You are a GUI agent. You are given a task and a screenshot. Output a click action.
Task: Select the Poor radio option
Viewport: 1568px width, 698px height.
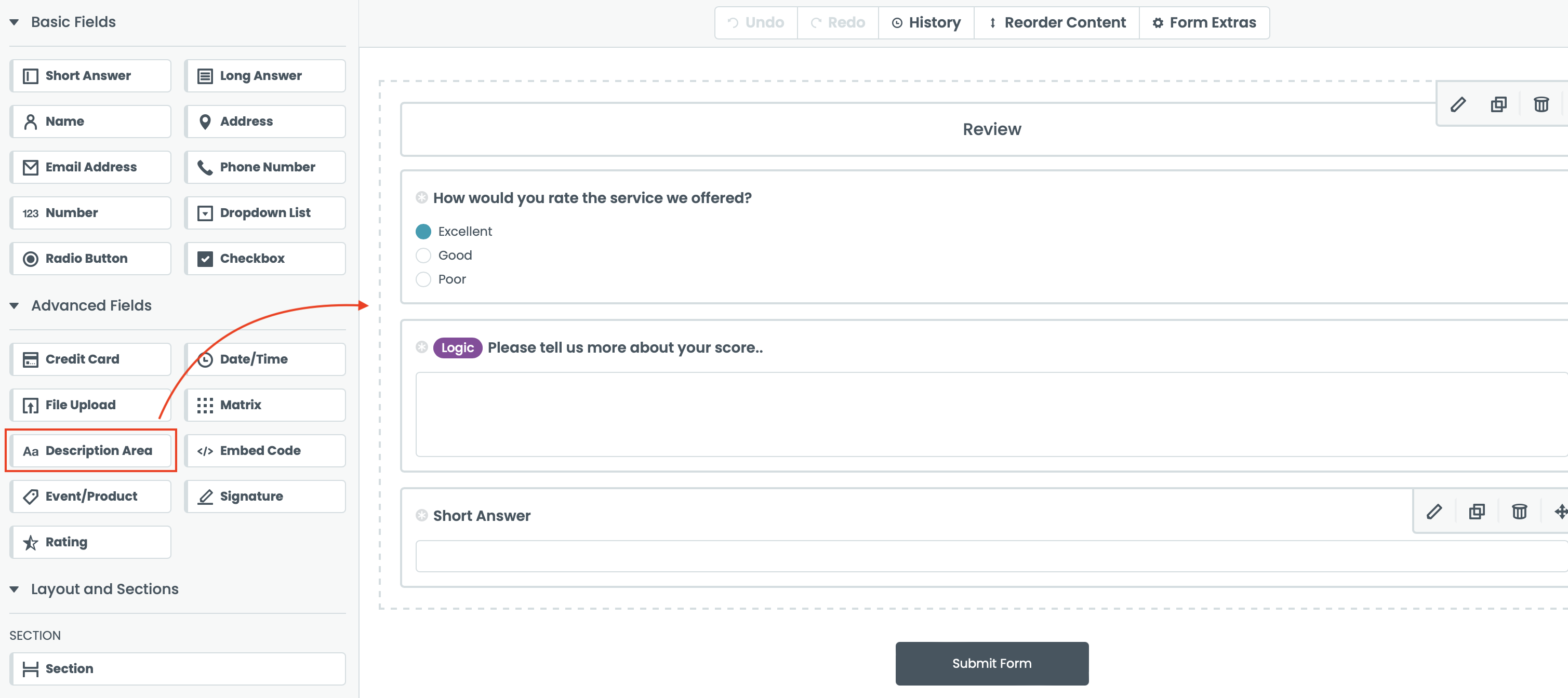(x=423, y=279)
